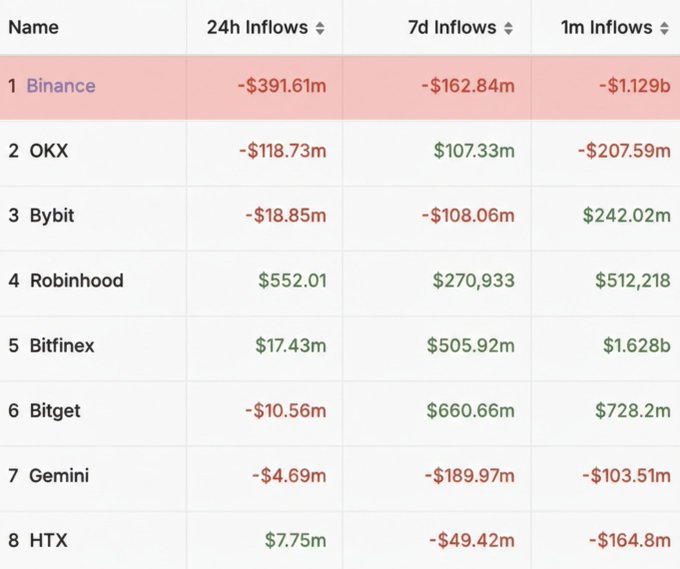Image resolution: width=680 pixels, height=569 pixels.
Task: Open the HTX exchange entry
Action: click(49, 540)
